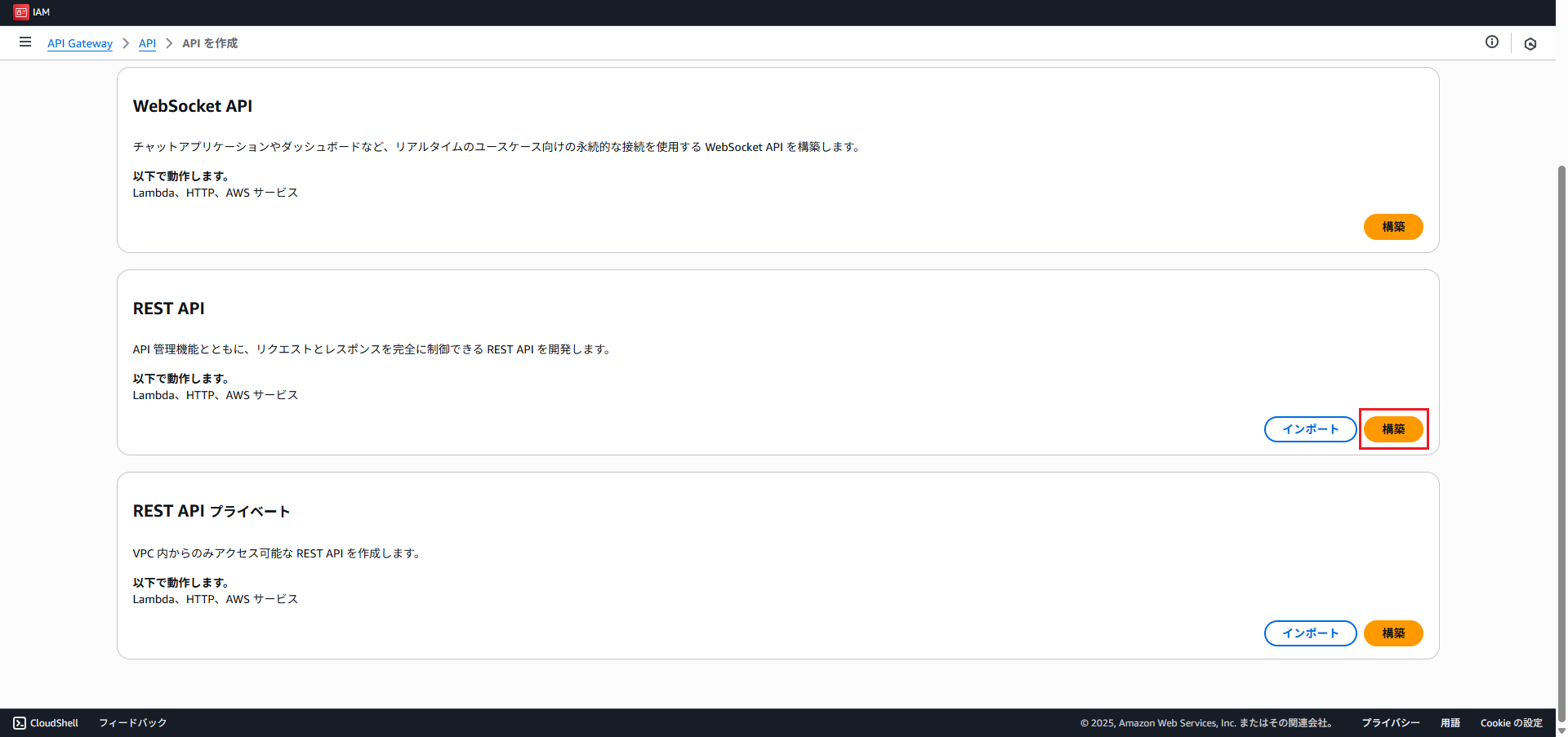Open the hamburger navigation menu
Viewport: 1568px width, 737px height.
pyautogui.click(x=25, y=42)
